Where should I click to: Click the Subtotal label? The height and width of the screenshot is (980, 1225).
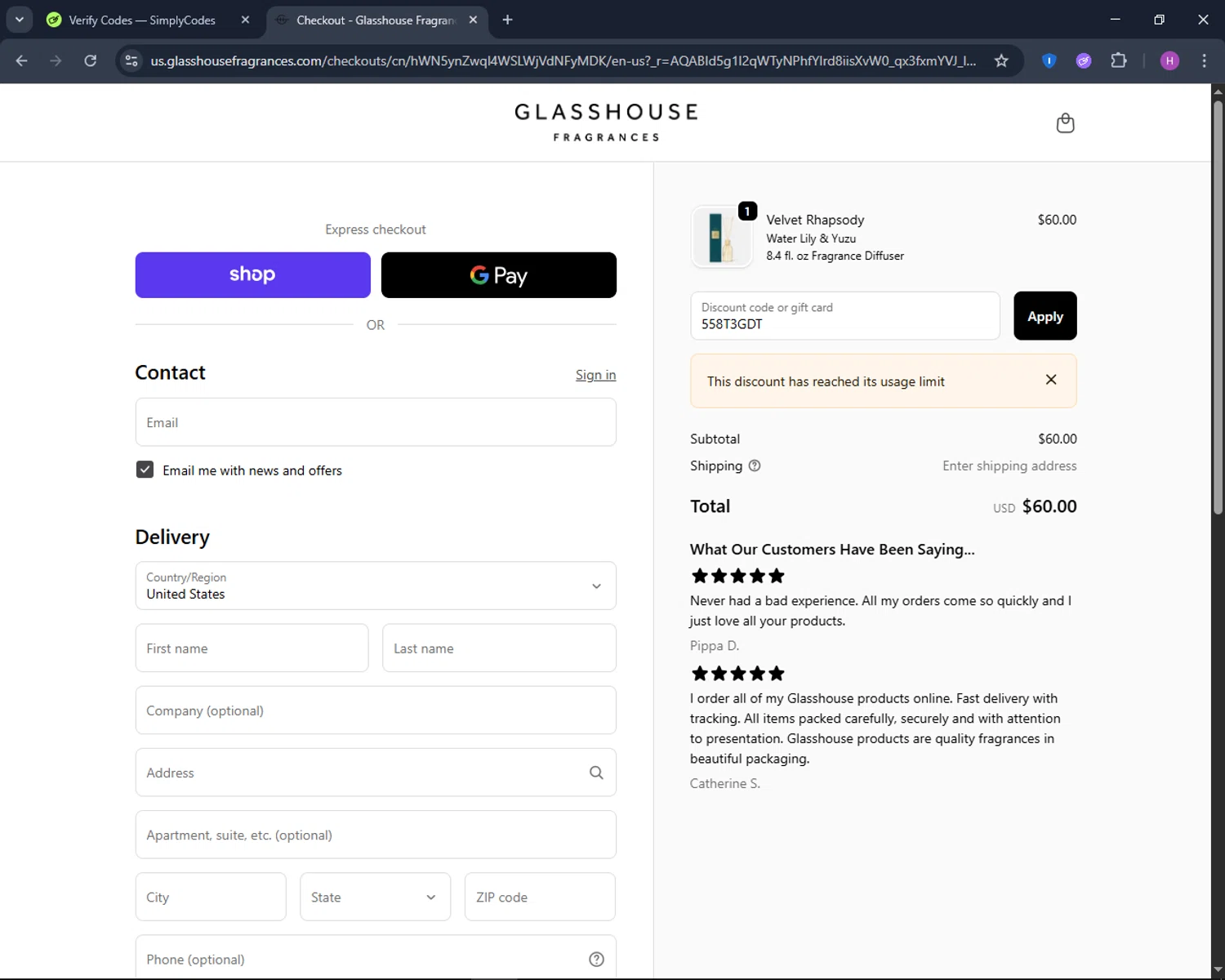point(715,439)
